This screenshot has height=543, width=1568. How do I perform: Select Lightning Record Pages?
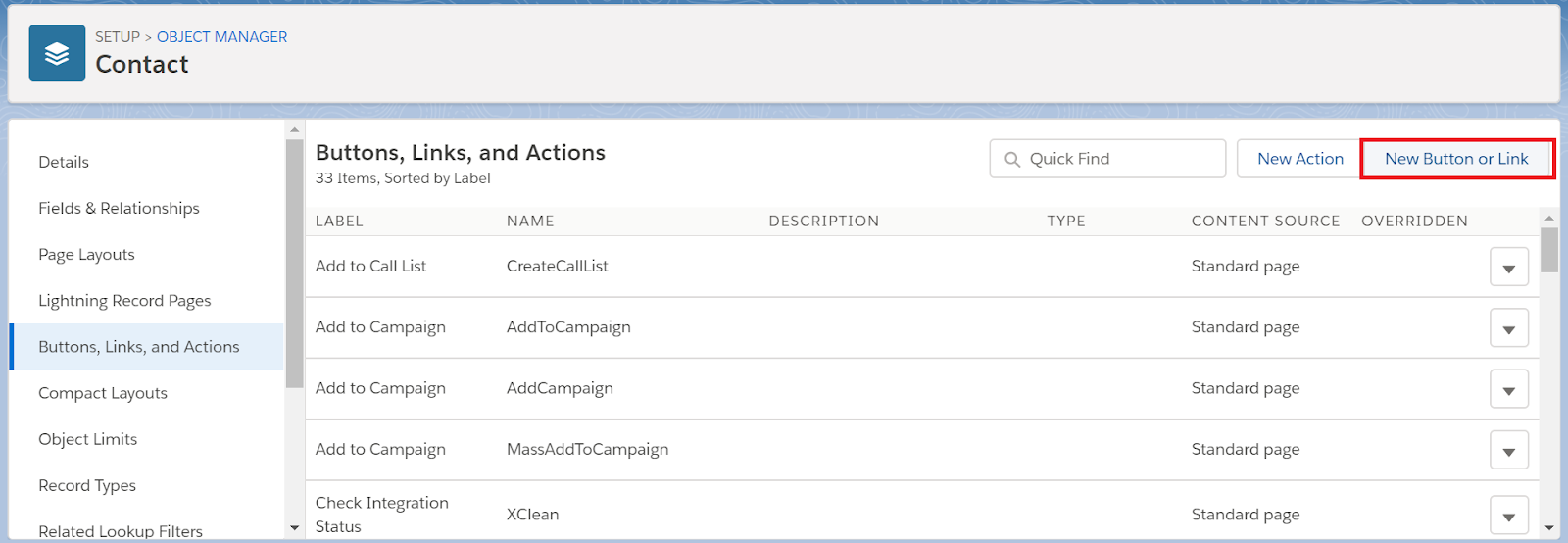[124, 300]
